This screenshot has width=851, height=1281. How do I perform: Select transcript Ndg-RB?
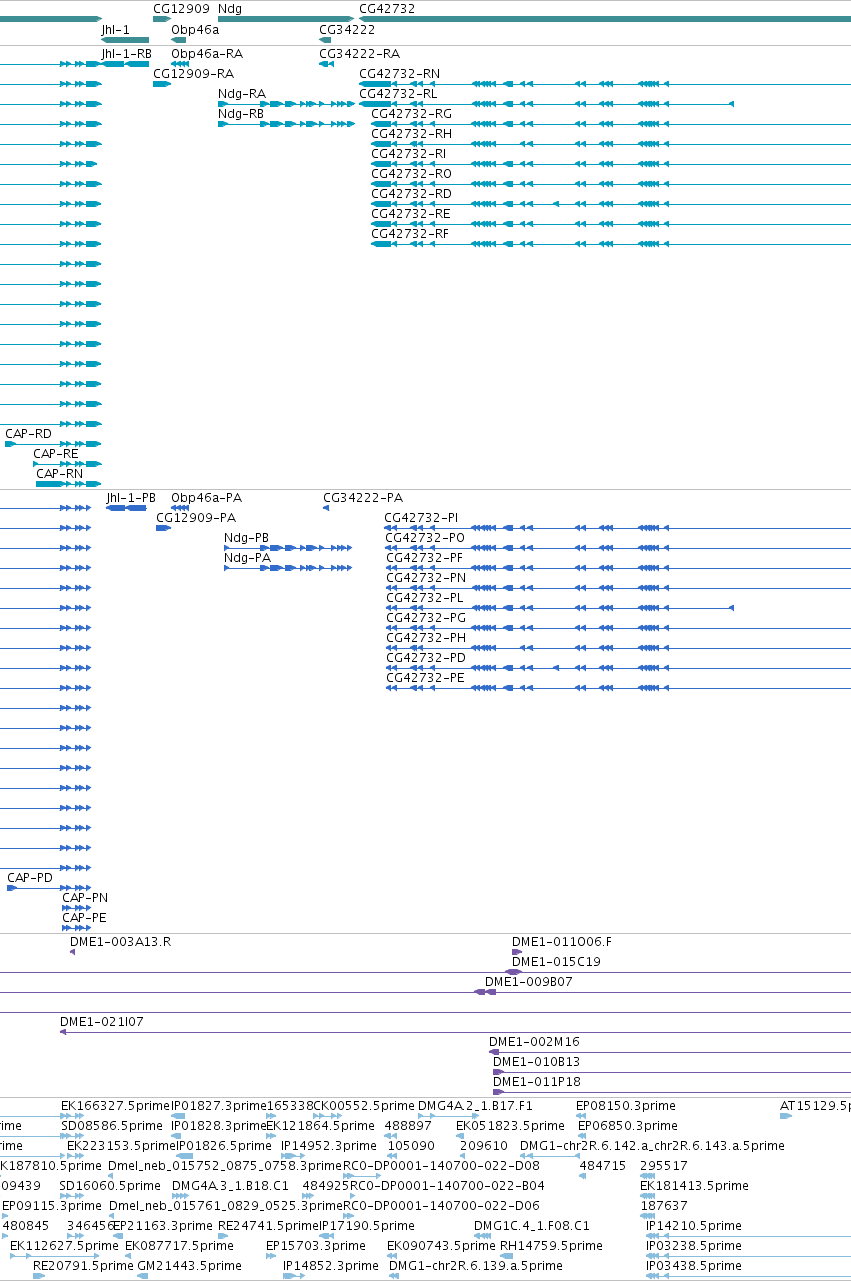241,113
